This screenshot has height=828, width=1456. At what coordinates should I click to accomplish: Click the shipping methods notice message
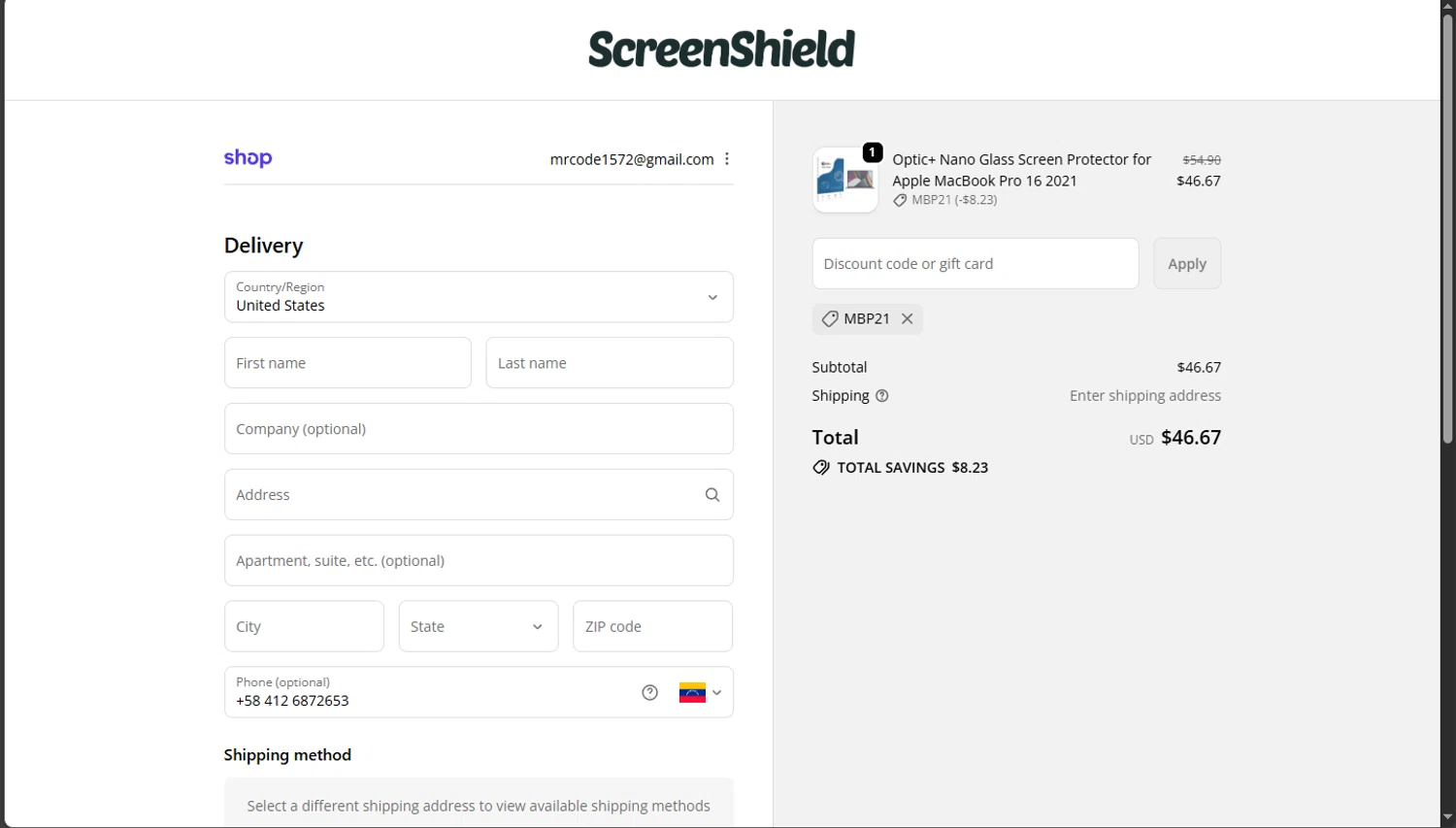click(x=479, y=806)
